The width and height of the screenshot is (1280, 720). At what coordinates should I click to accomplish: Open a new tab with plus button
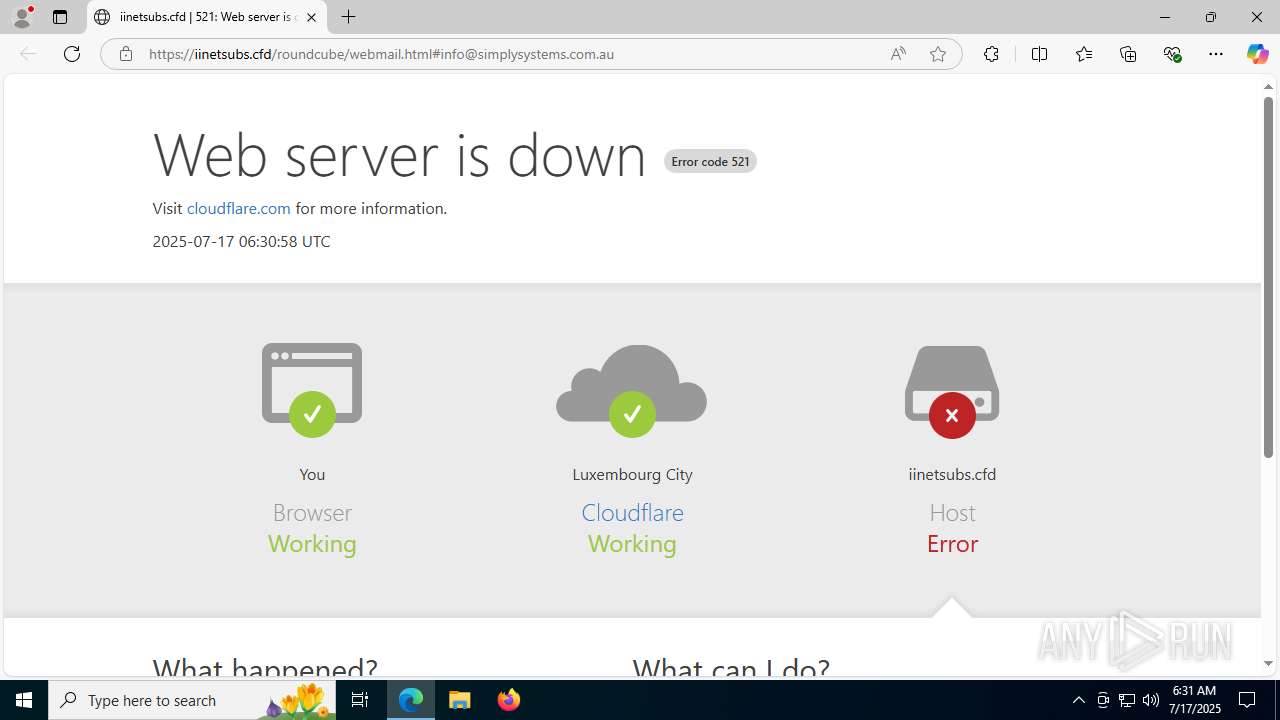348,17
